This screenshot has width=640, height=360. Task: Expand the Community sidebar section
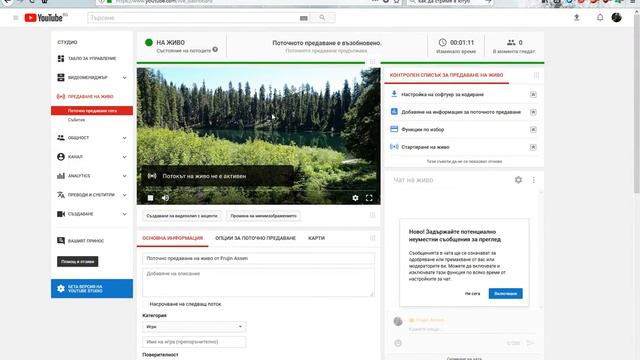pos(124,138)
